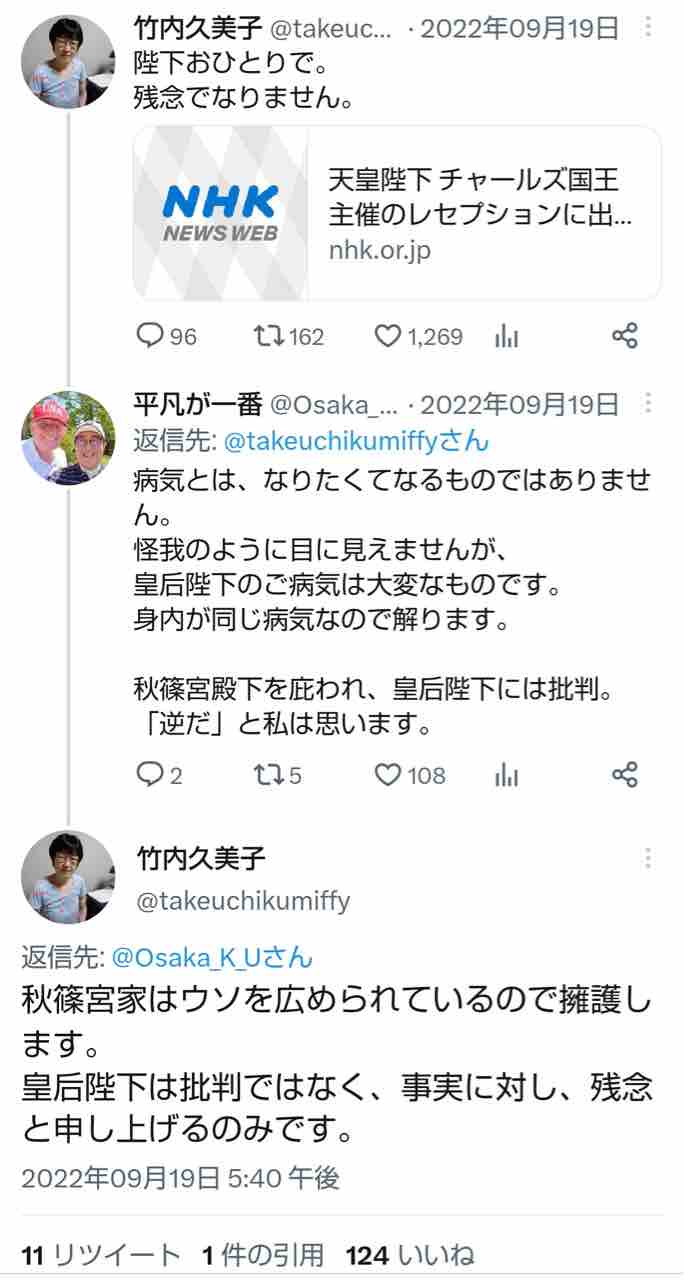Open the @Osaka_K_Uさん reply-to mention
The height and width of the screenshot is (1280, 684).
[x=212, y=957]
